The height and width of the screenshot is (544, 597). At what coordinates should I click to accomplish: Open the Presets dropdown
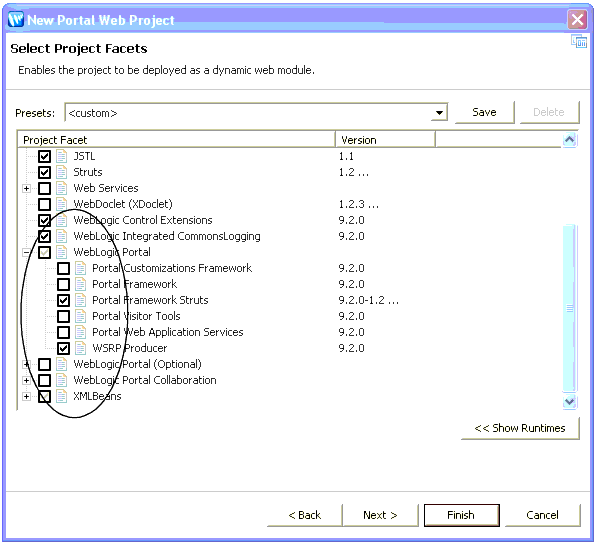tap(439, 113)
